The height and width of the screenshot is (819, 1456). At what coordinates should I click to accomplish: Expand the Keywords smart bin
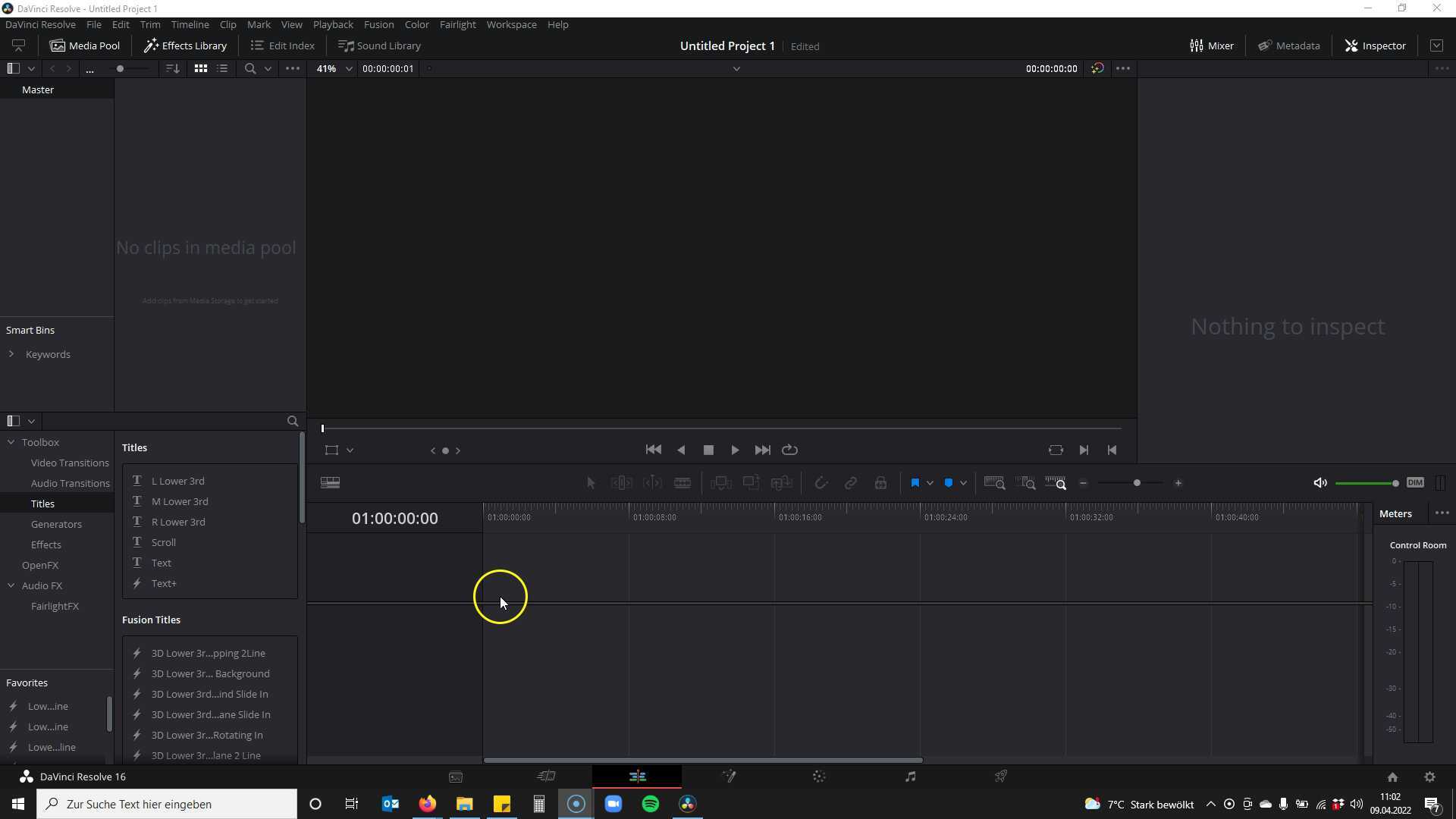click(11, 354)
